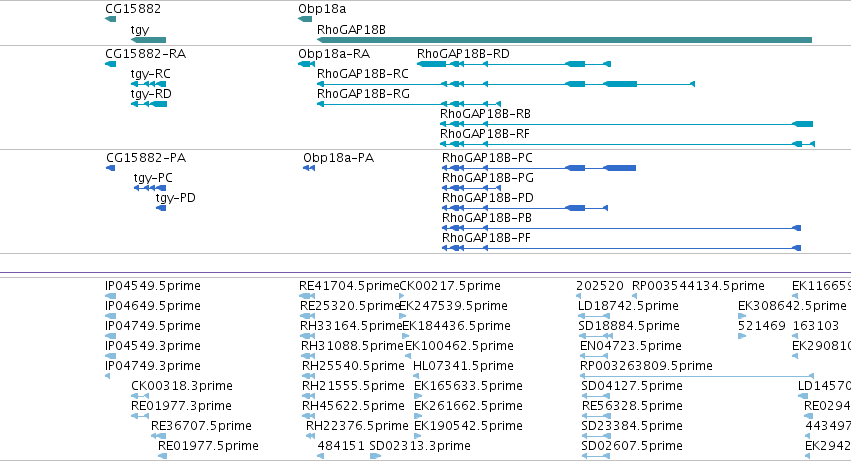Select EST RE36707.5prime
The height and width of the screenshot is (461, 851).
click(x=201, y=426)
